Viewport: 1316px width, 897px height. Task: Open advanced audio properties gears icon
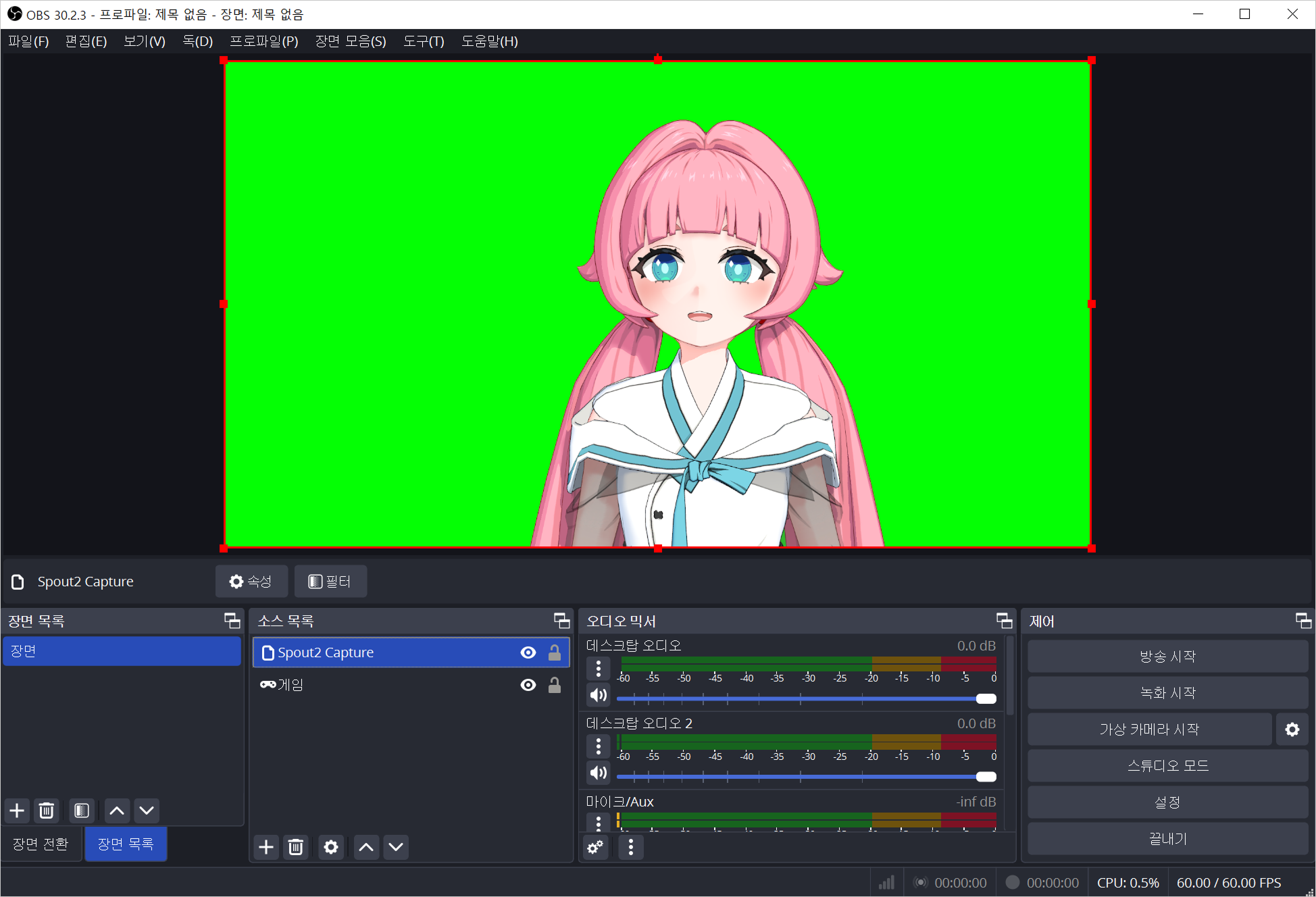tap(595, 846)
